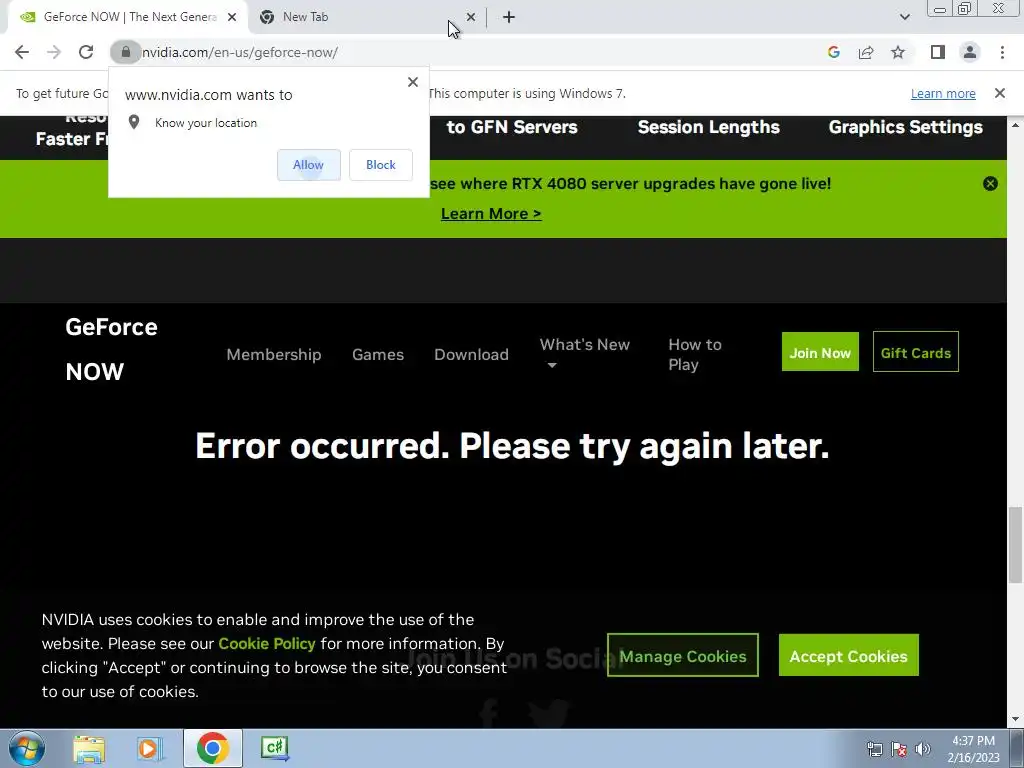Select the Graphics Settings heading
The image size is (1024, 768).
point(906,127)
